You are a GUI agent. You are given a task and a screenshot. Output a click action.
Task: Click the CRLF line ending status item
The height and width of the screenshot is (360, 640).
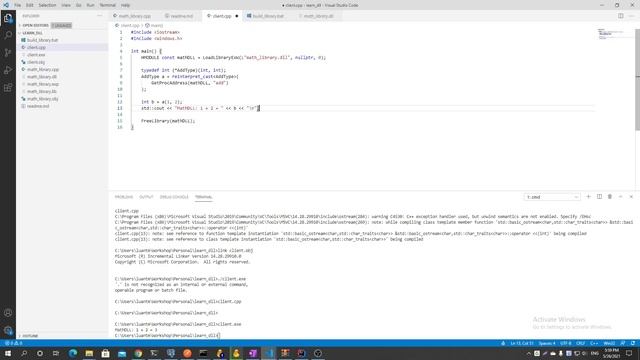click(580, 343)
